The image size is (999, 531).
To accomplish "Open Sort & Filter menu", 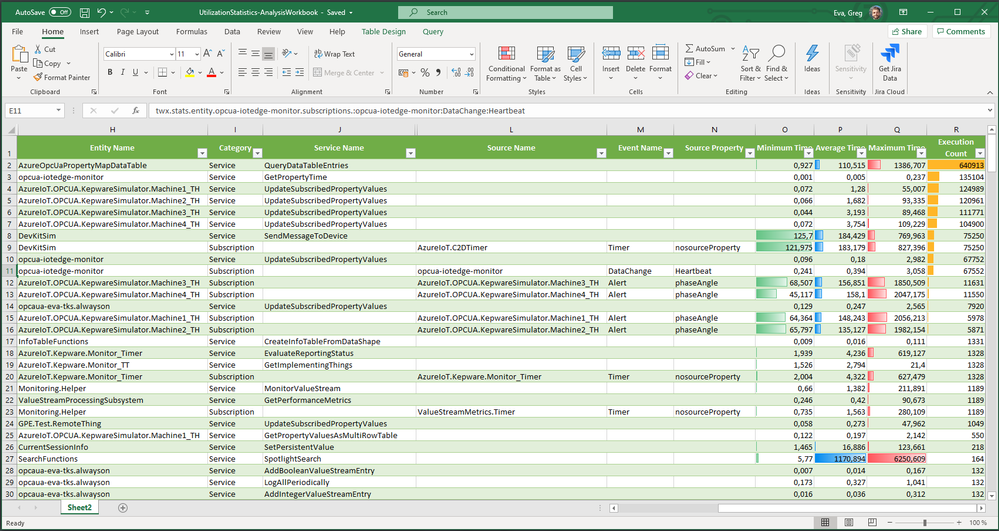I will point(751,64).
